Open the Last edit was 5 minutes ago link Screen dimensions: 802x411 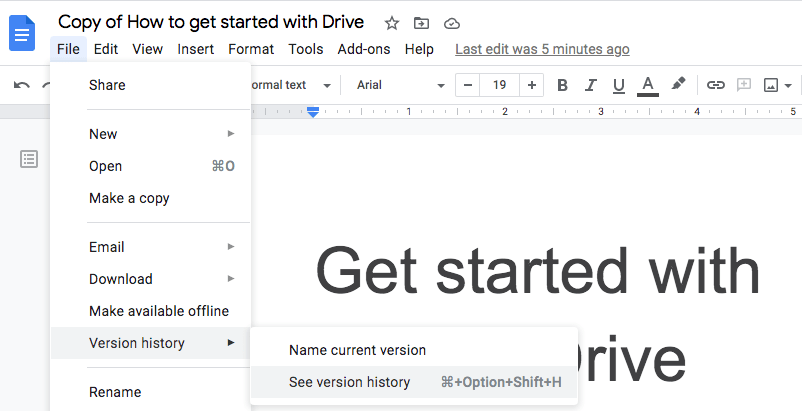point(542,49)
